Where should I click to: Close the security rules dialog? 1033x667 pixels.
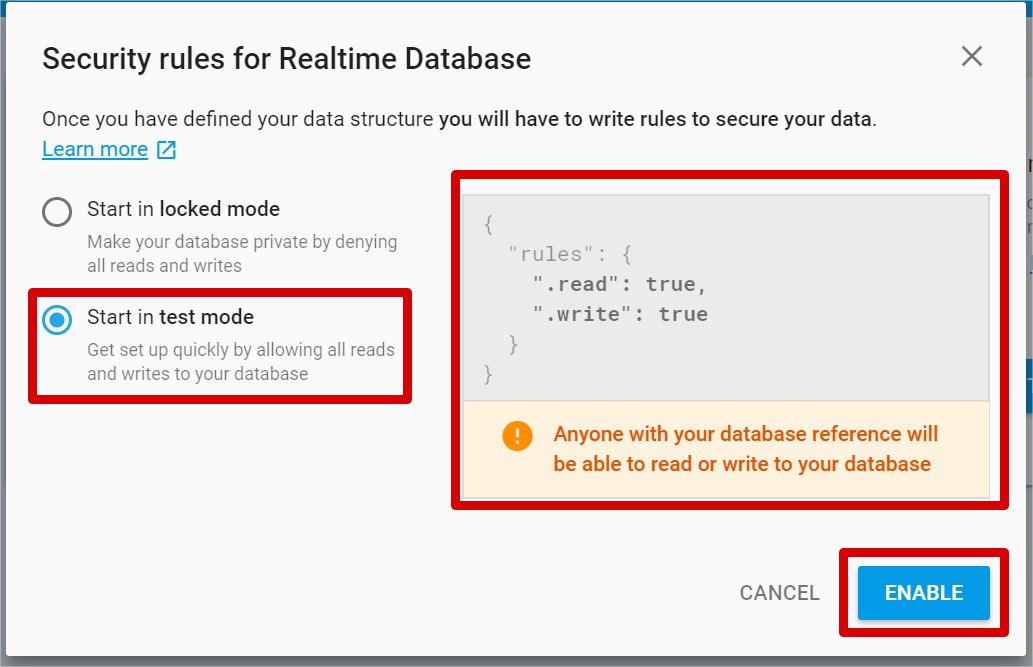pyautogui.click(x=971, y=57)
